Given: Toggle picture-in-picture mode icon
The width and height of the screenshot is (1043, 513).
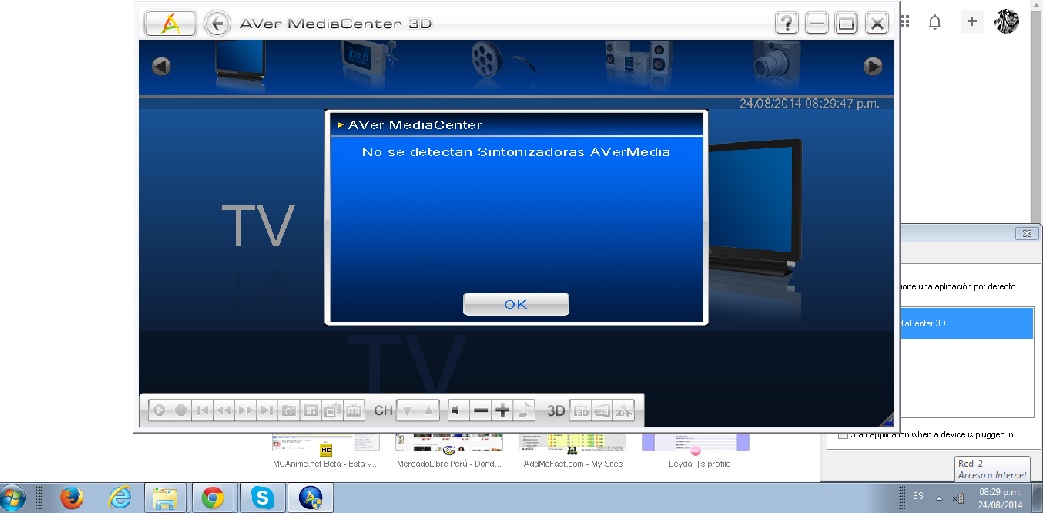Looking at the screenshot, I should [x=311, y=411].
